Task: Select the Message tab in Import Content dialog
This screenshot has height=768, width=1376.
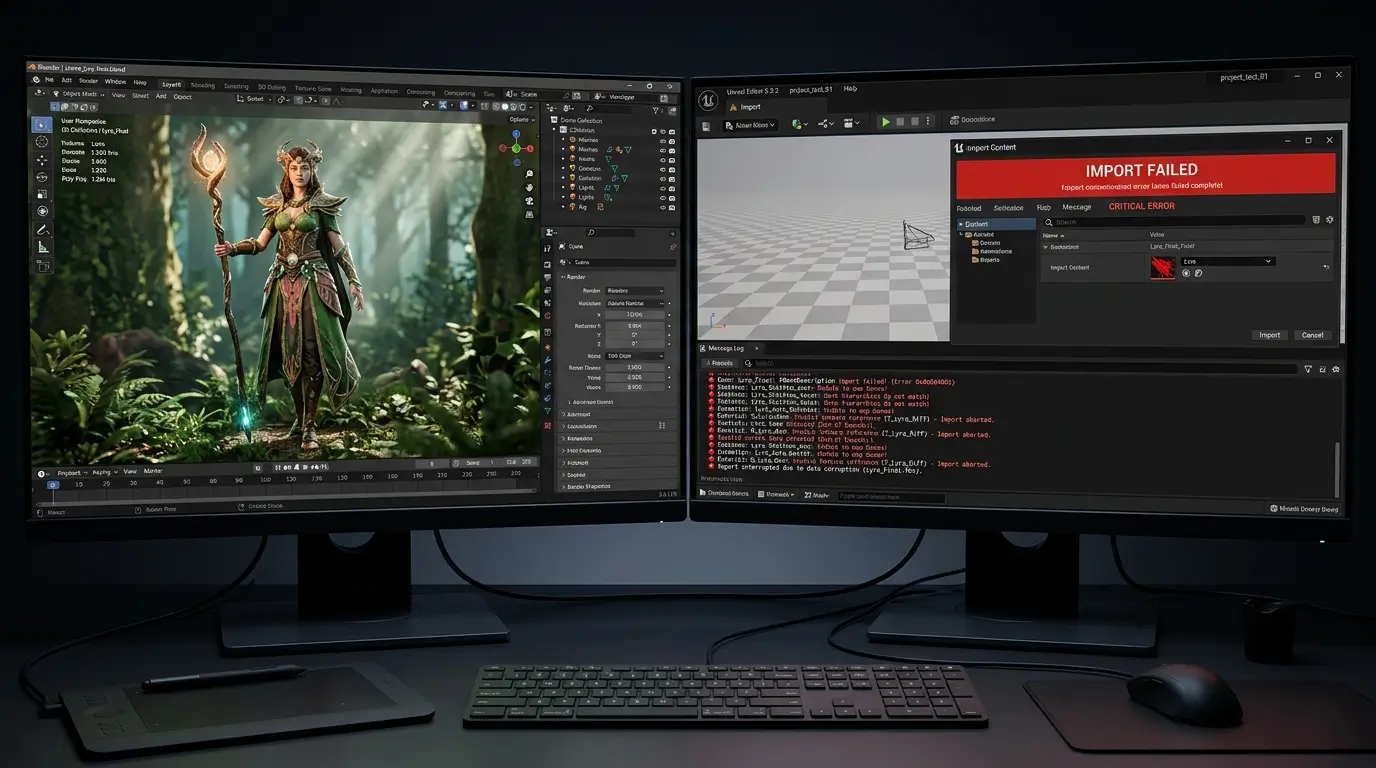Action: point(1077,207)
